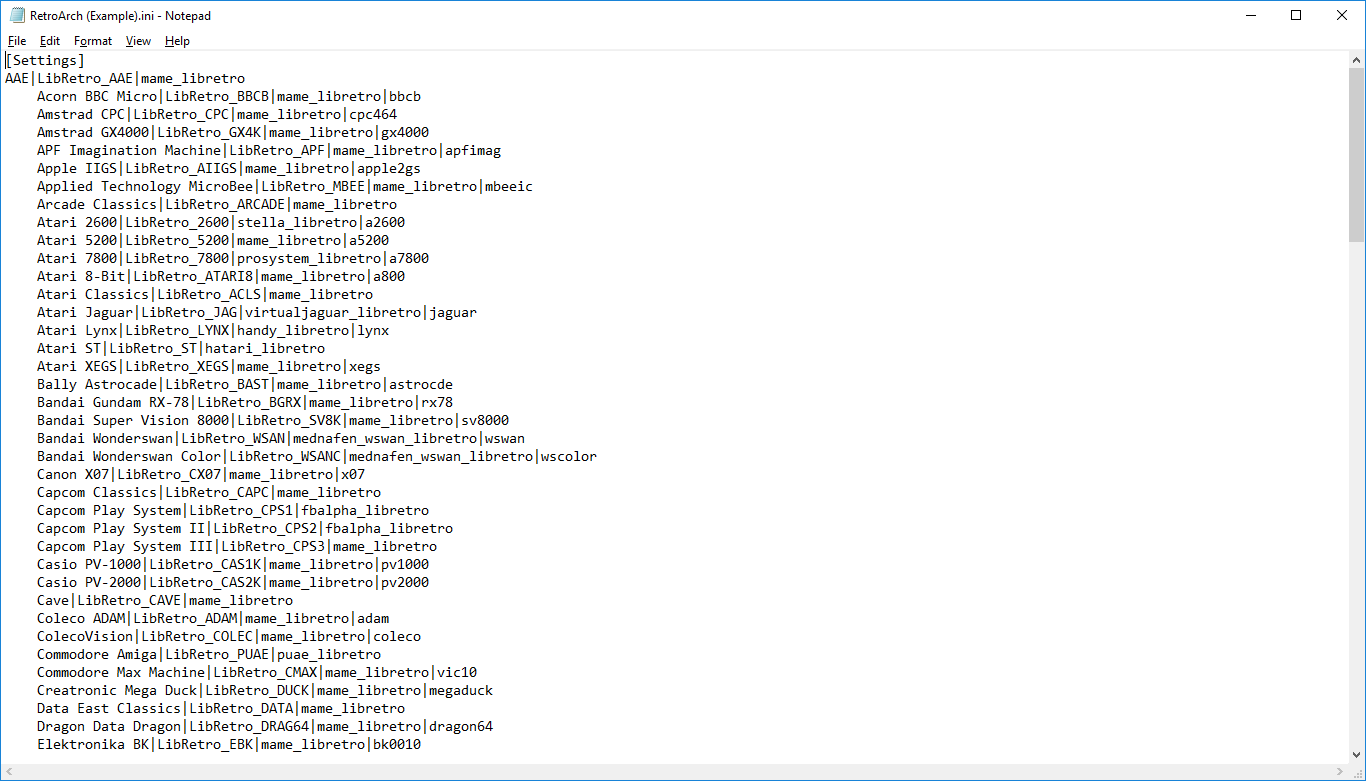Viewport: 1366px width, 781px height.
Task: Click the Applied Technology MicroBee line
Action: click(285, 186)
